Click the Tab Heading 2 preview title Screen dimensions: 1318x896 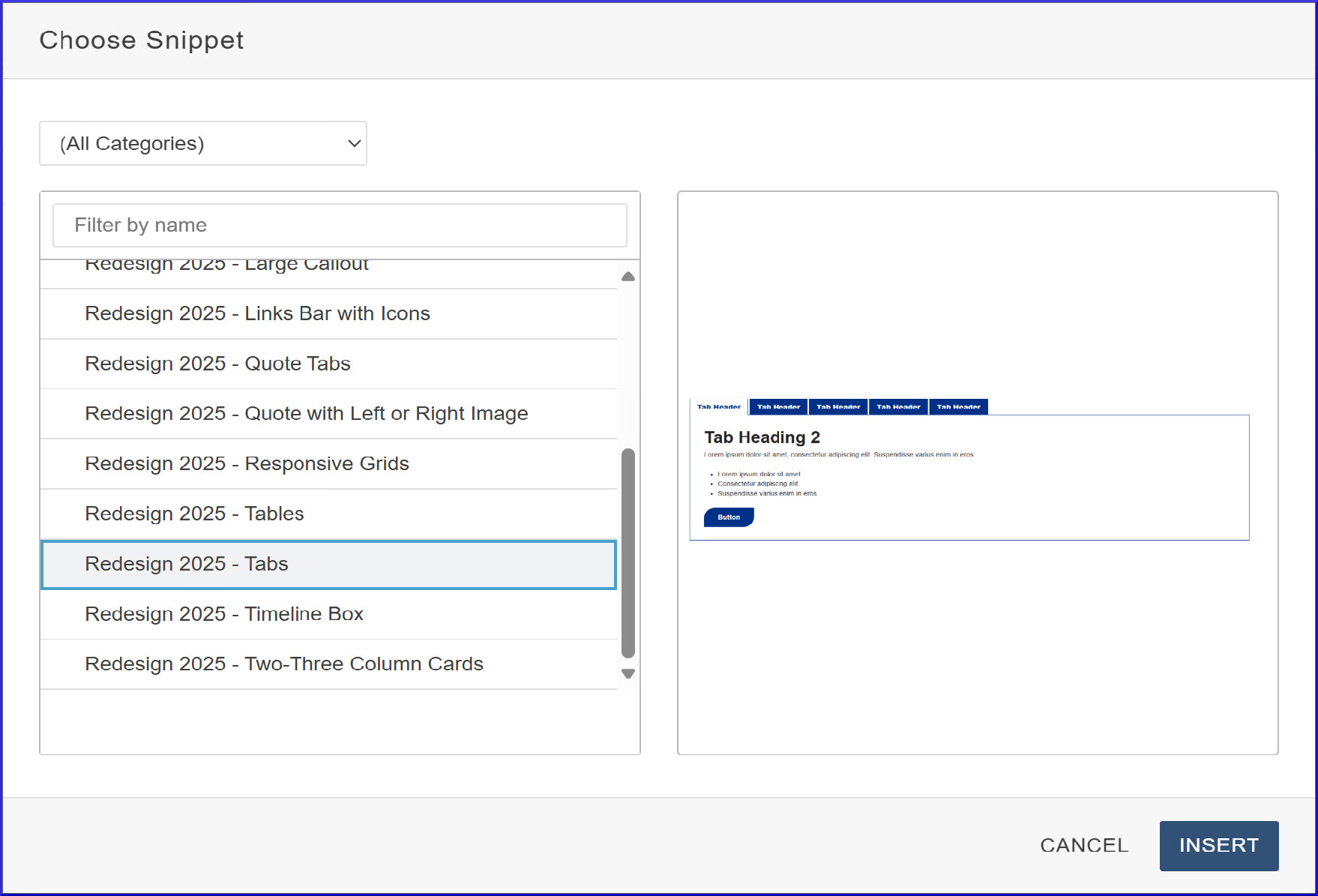762,437
